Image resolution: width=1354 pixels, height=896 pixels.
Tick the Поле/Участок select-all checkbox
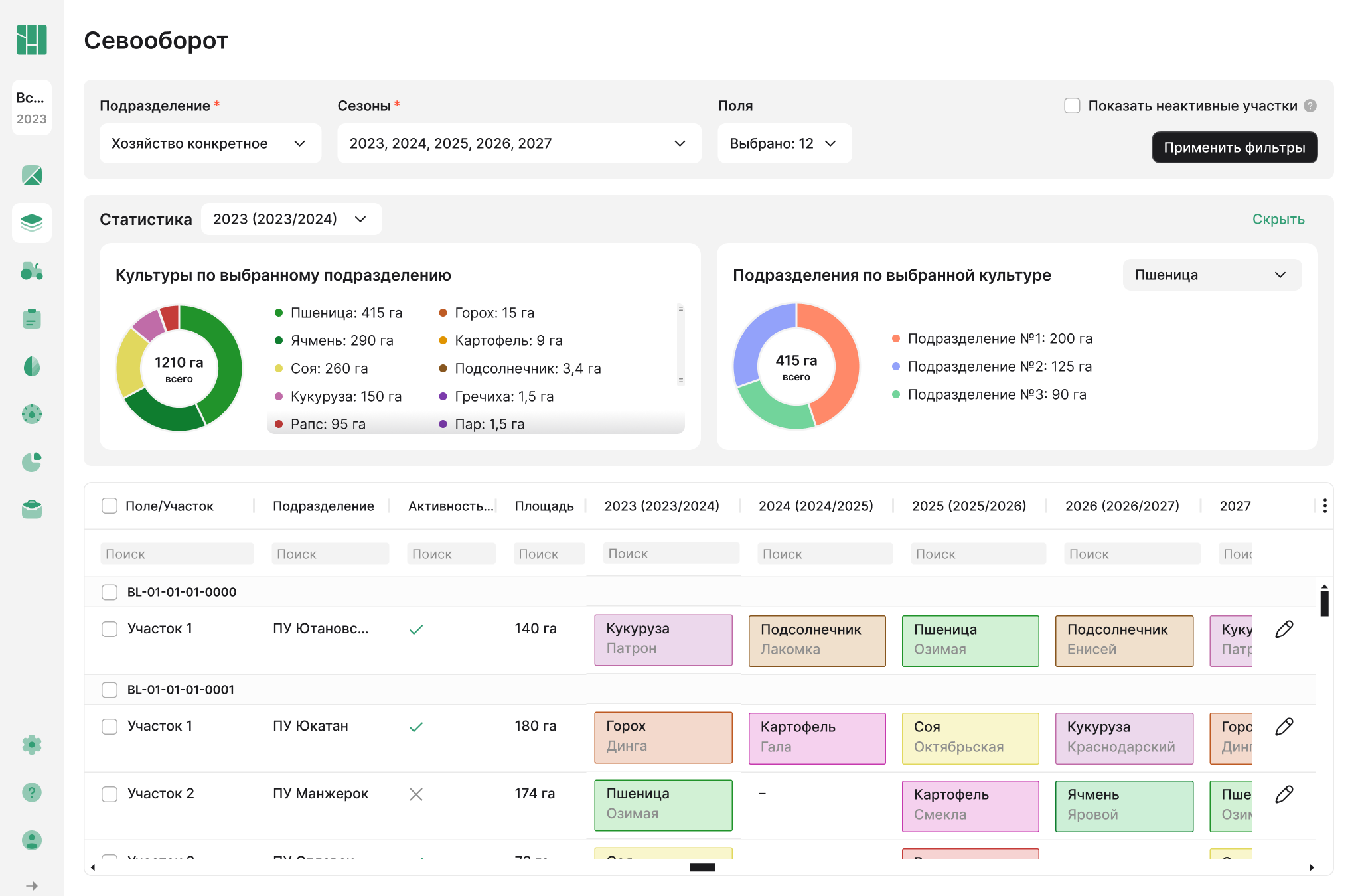click(110, 506)
